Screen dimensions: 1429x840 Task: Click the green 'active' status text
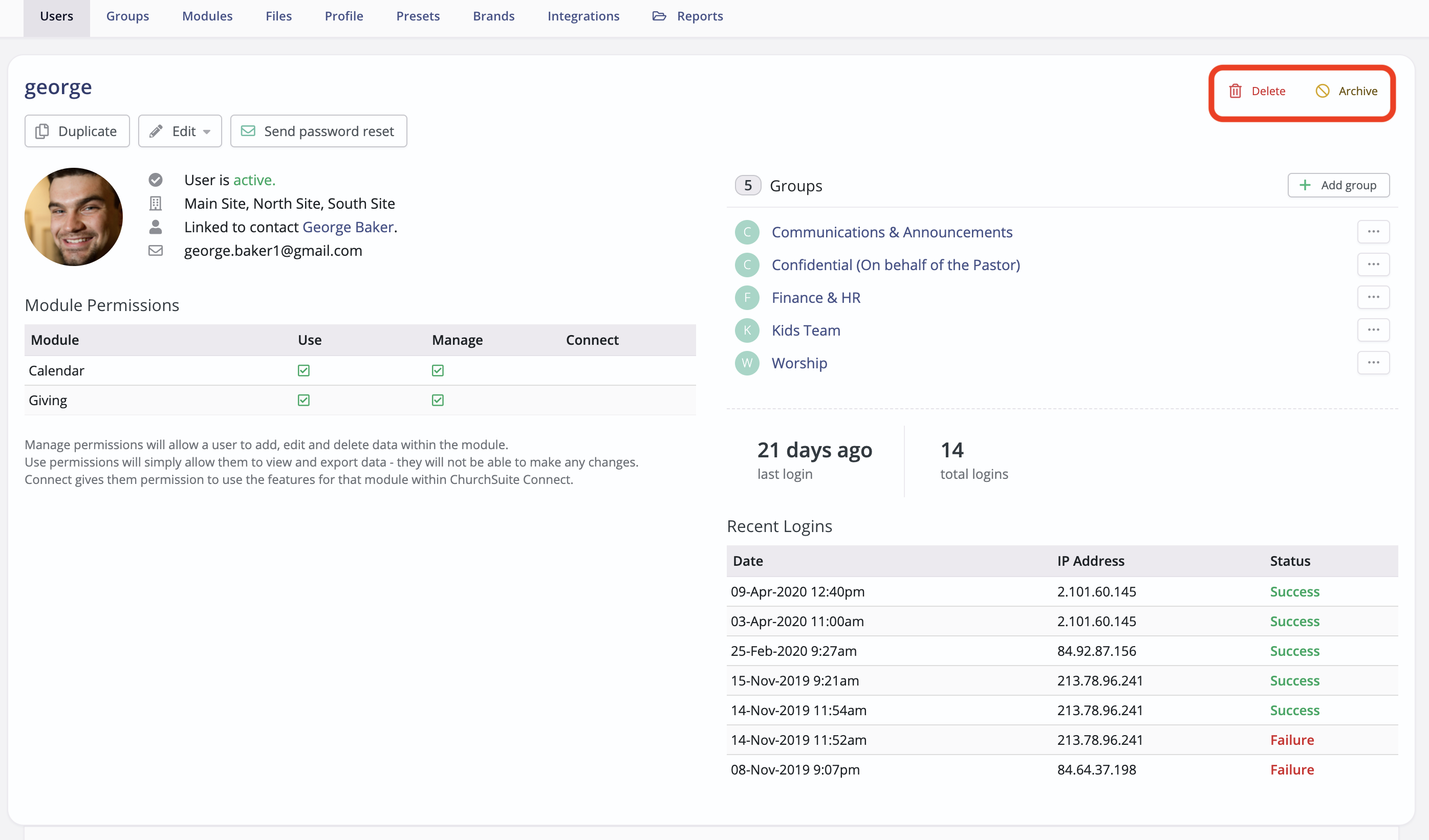[253, 180]
